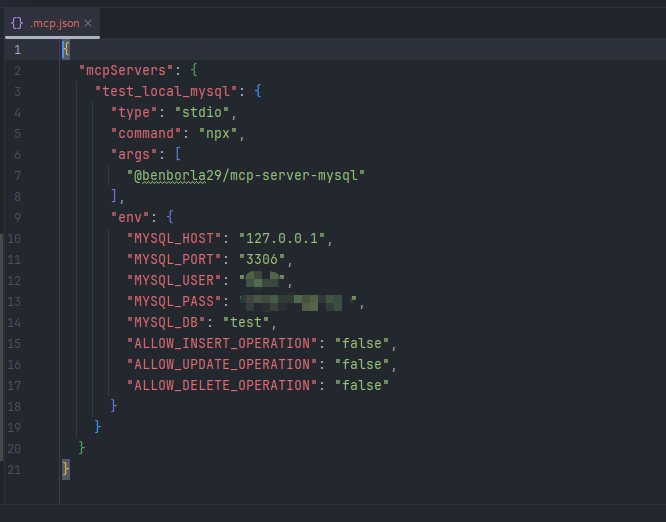
Task: Click the opening bracket after "args"
Action: 178,154
